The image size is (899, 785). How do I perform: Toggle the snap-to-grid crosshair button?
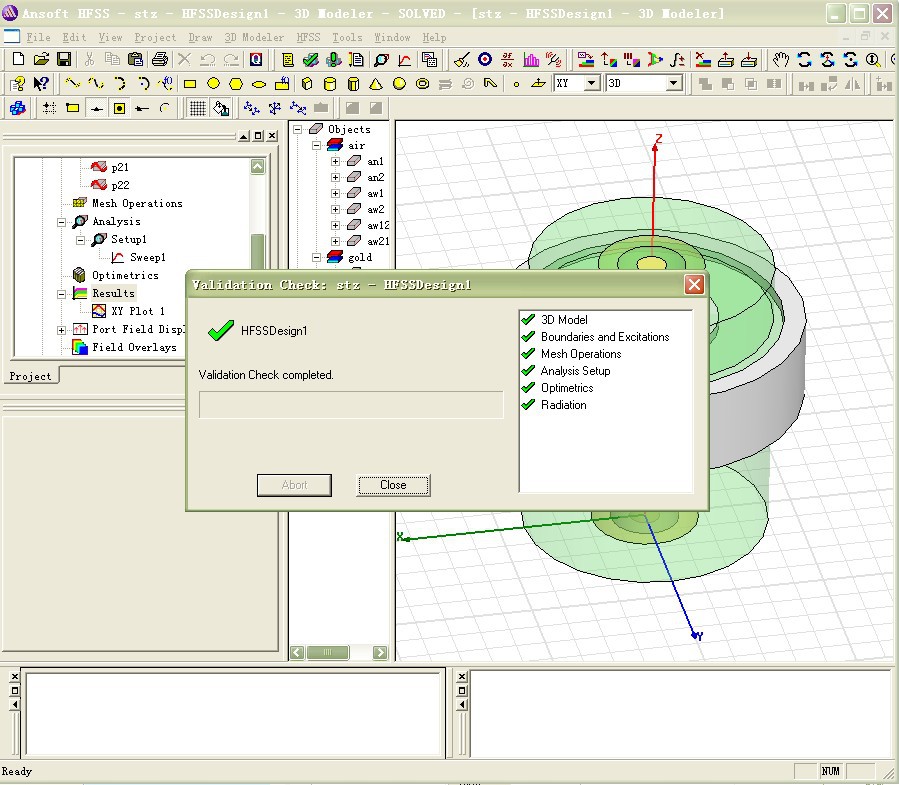pos(49,108)
